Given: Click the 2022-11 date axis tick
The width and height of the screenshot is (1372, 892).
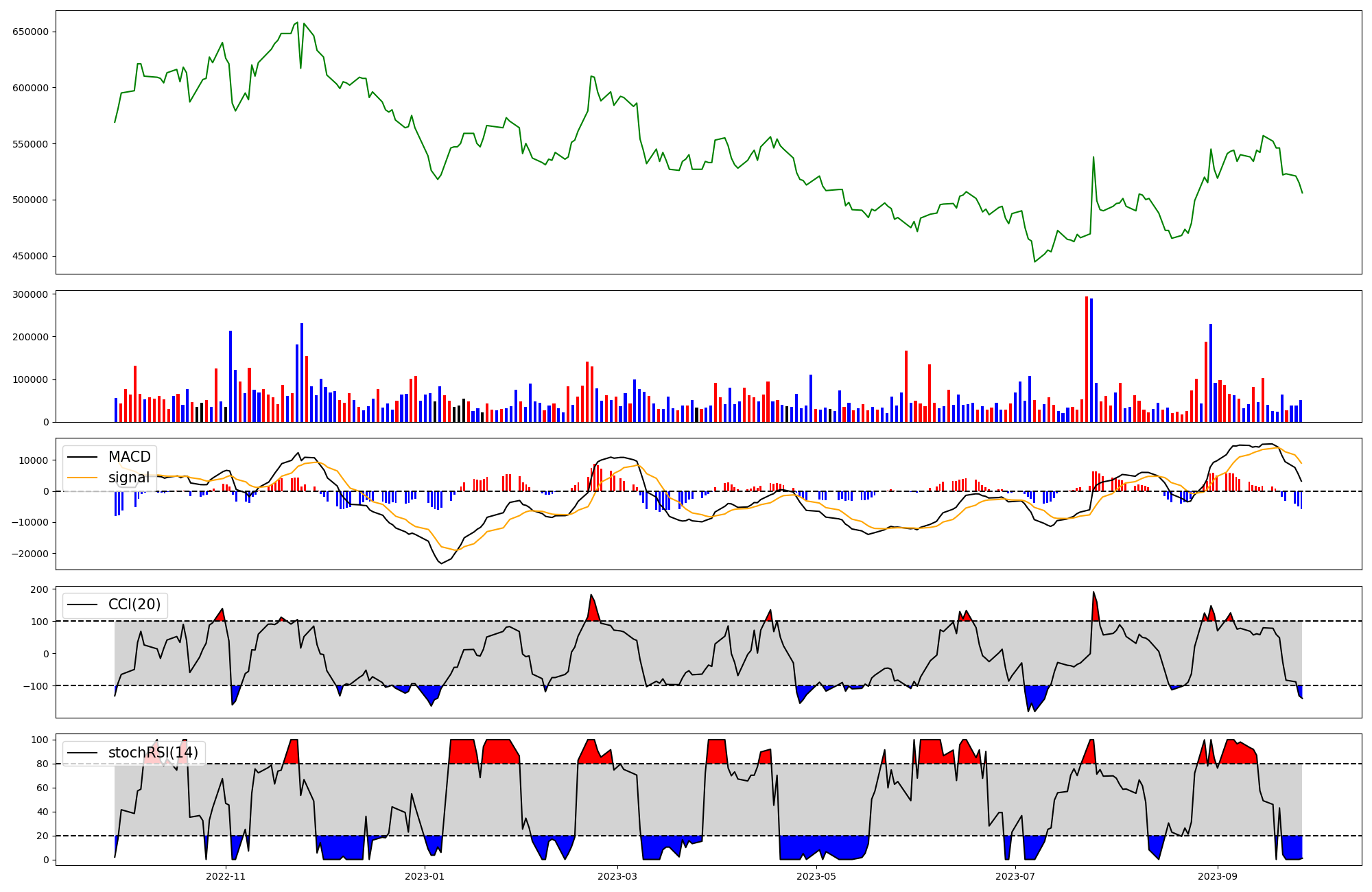Looking at the screenshot, I should (226, 876).
